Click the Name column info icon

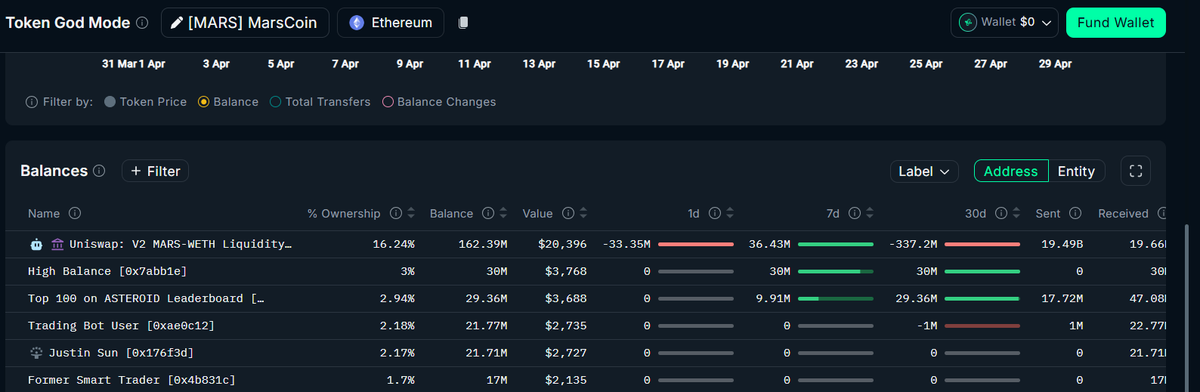75,214
